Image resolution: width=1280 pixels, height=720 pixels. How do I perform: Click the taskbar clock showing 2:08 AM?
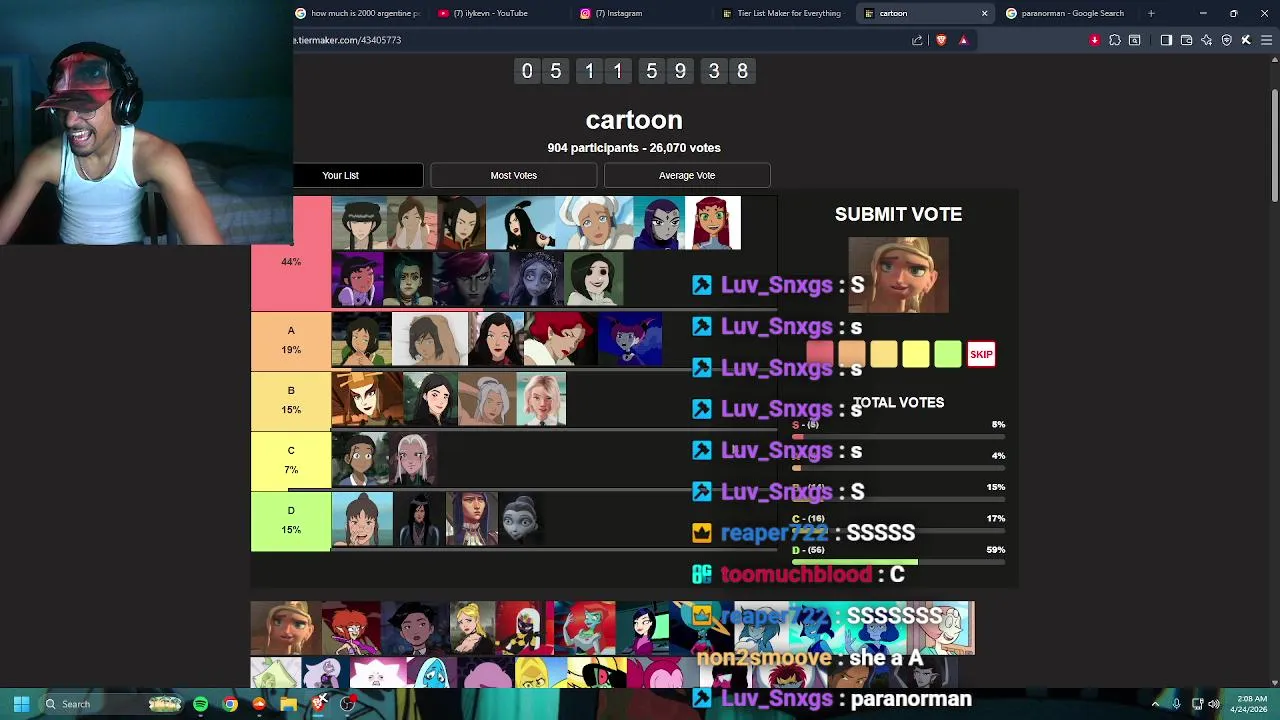pos(1251,704)
